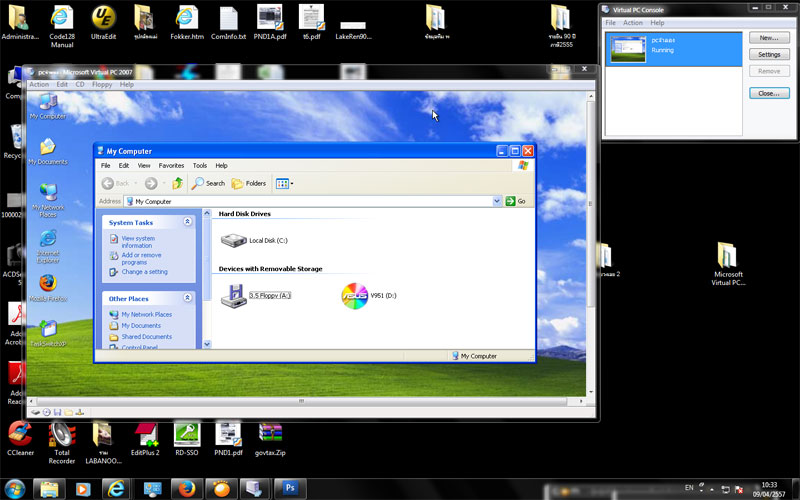Open the Windows Start button
The width and height of the screenshot is (800, 500).
click(14, 489)
